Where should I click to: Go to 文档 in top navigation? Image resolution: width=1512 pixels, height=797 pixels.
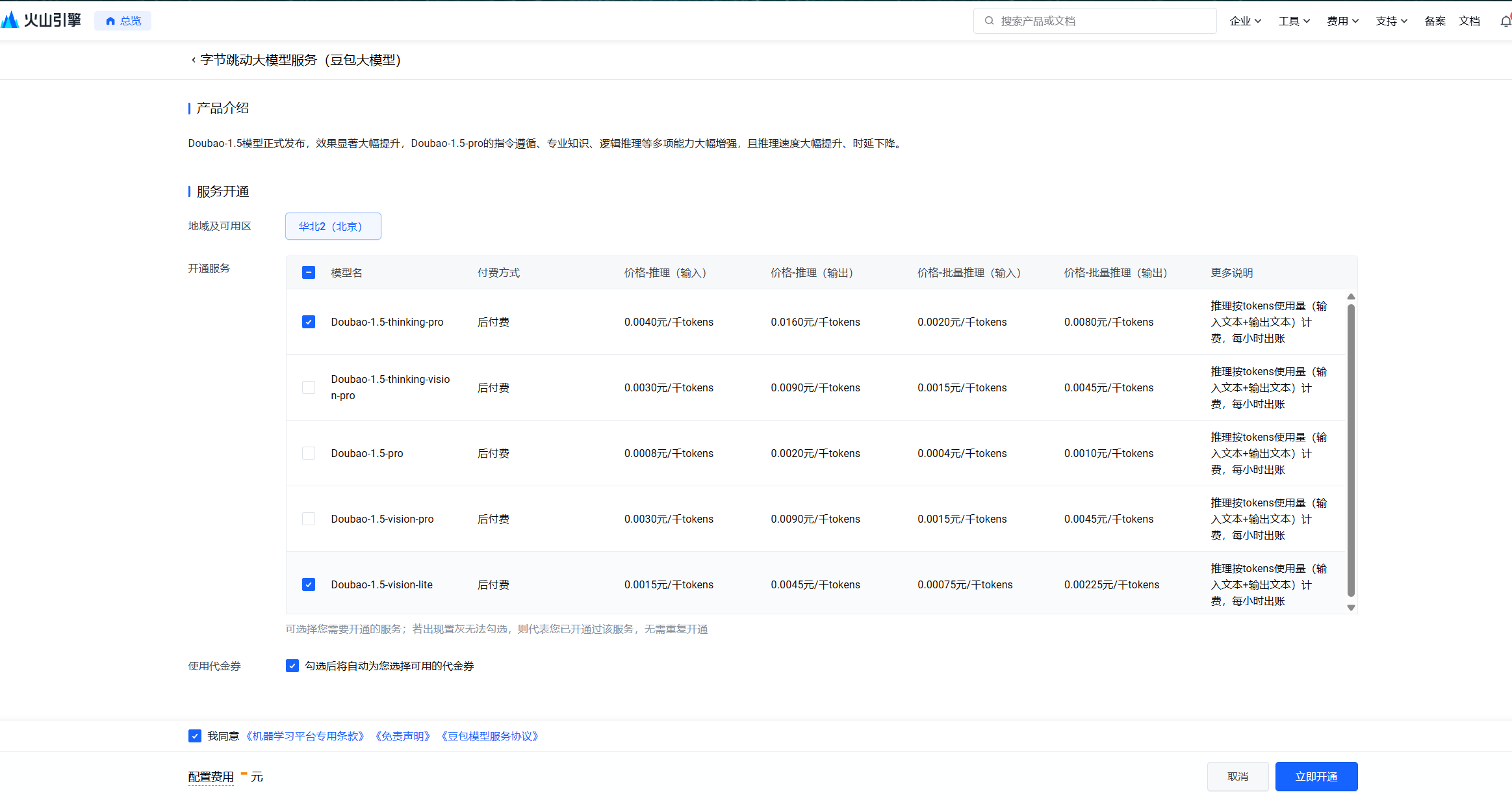click(x=1469, y=21)
